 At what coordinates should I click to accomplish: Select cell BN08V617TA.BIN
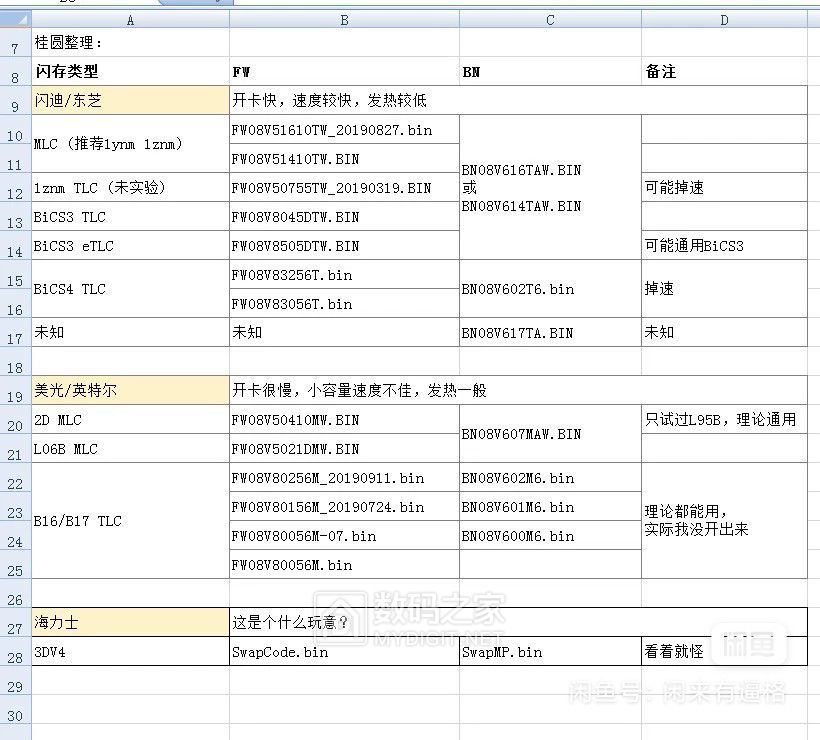pyautogui.click(x=550, y=332)
